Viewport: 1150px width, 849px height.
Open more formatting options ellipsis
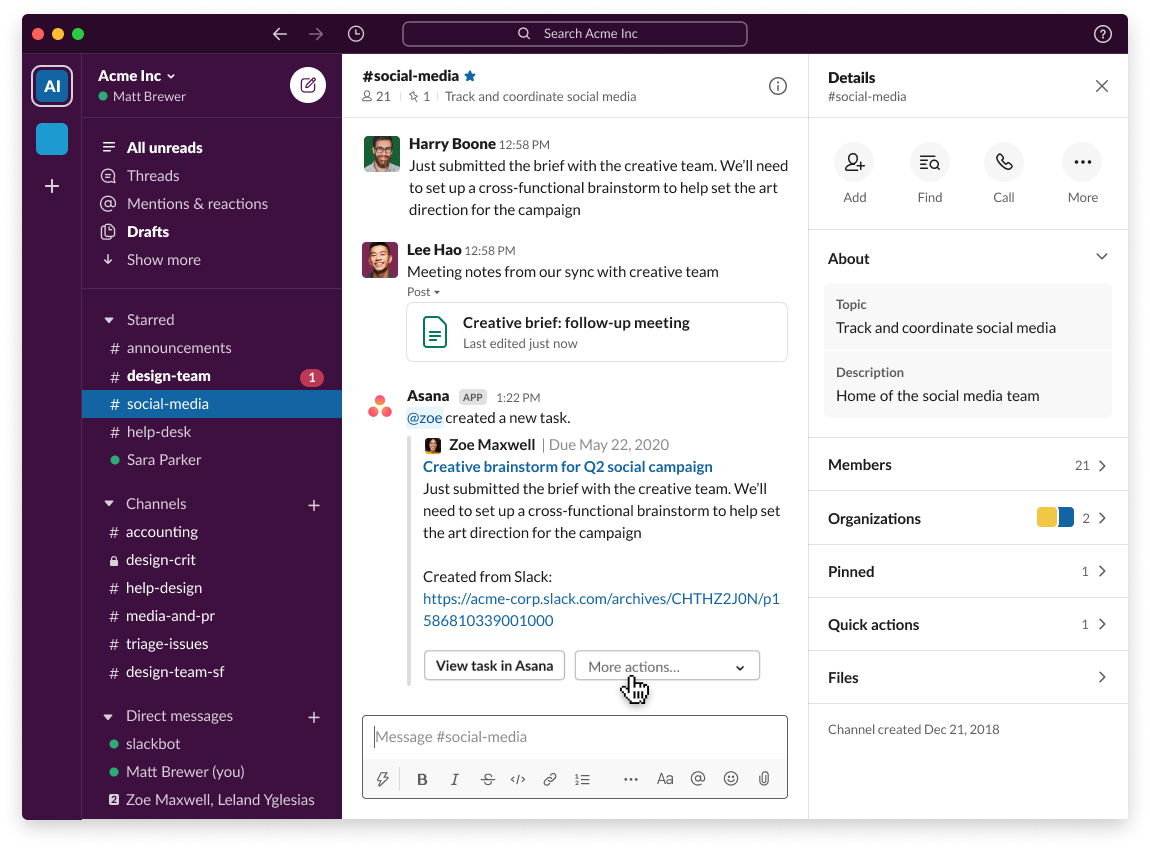(631, 779)
